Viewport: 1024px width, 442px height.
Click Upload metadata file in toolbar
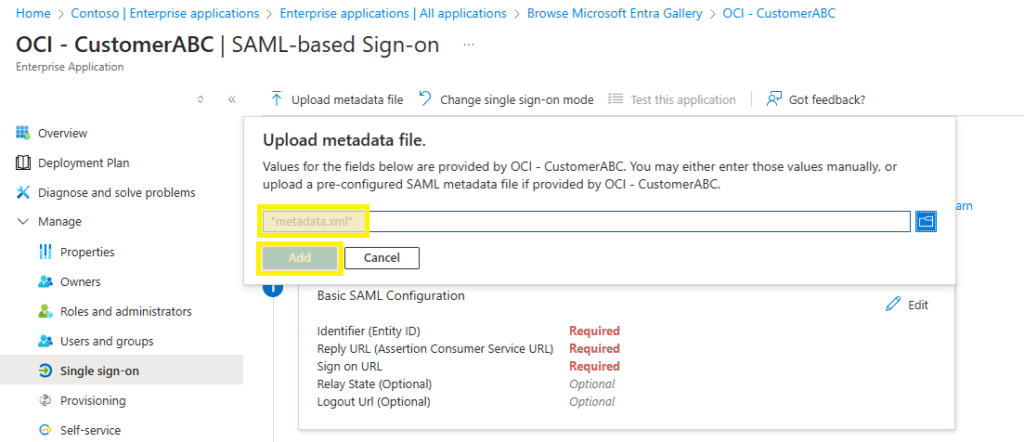pos(337,99)
